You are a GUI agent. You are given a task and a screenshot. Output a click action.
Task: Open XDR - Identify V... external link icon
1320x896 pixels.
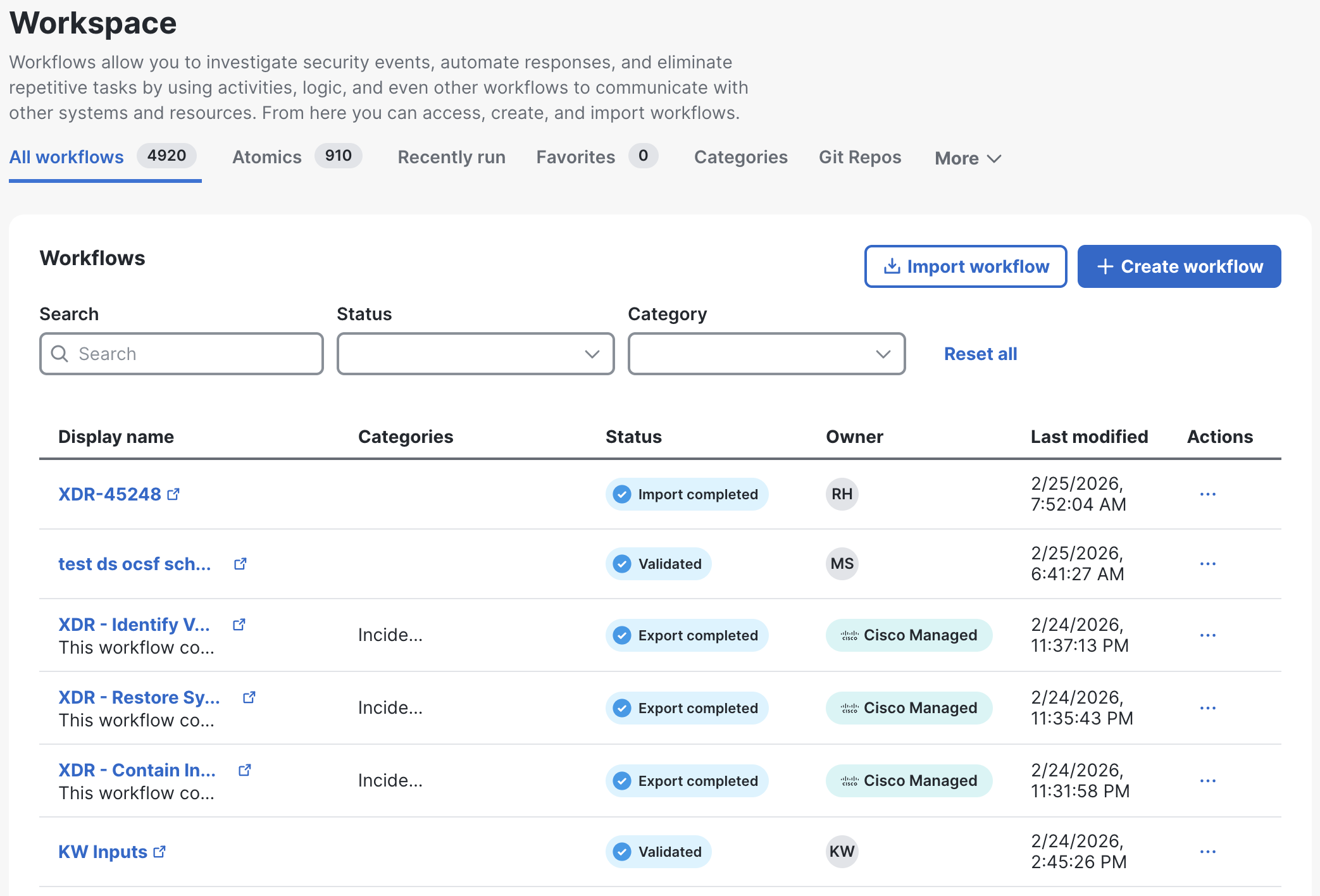(x=239, y=625)
